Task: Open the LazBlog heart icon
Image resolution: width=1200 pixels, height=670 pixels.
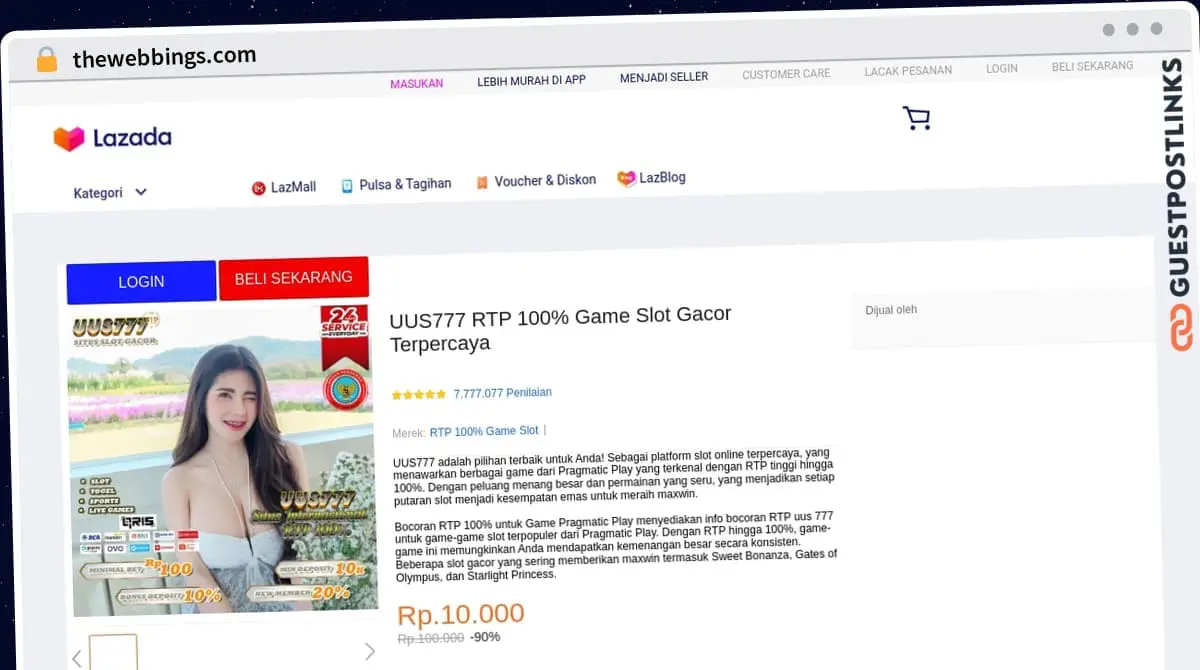Action: click(626, 178)
